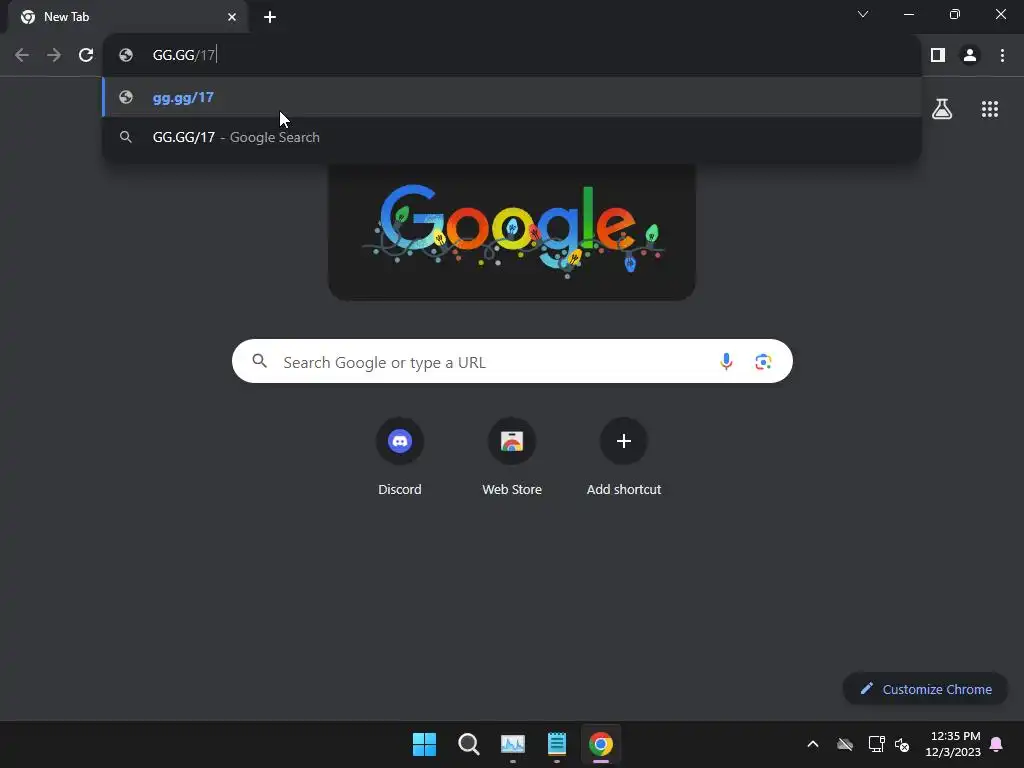Open the notifications bell
Image resolution: width=1024 pixels, height=768 pixels.
click(x=996, y=744)
